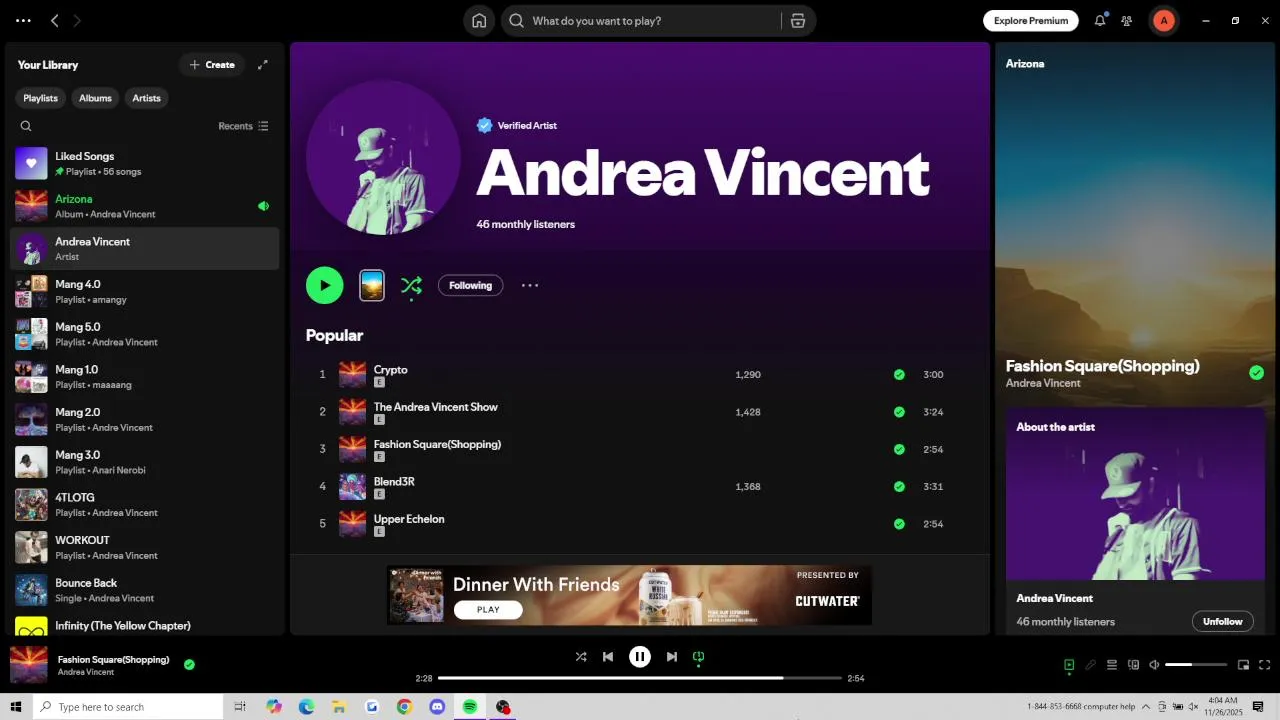1280x720 pixels.
Task: Open the Browse icon in search bar
Action: (797, 21)
